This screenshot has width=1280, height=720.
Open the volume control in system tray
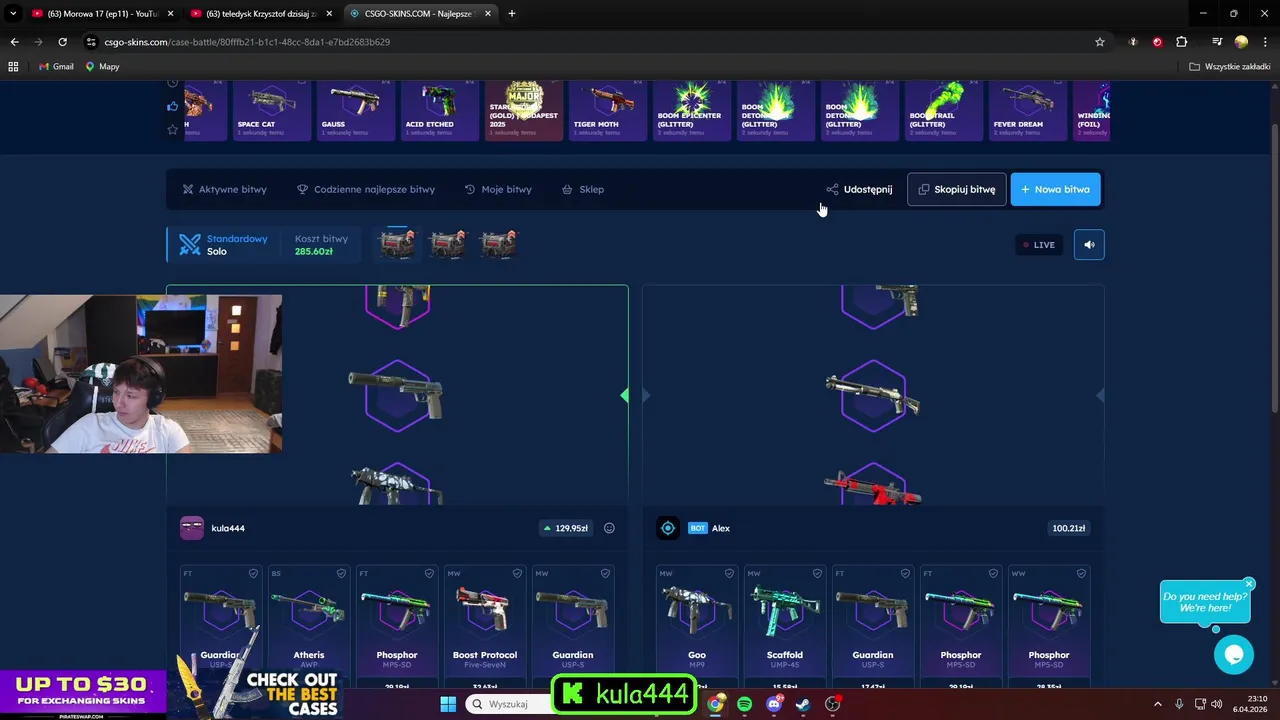point(1216,704)
